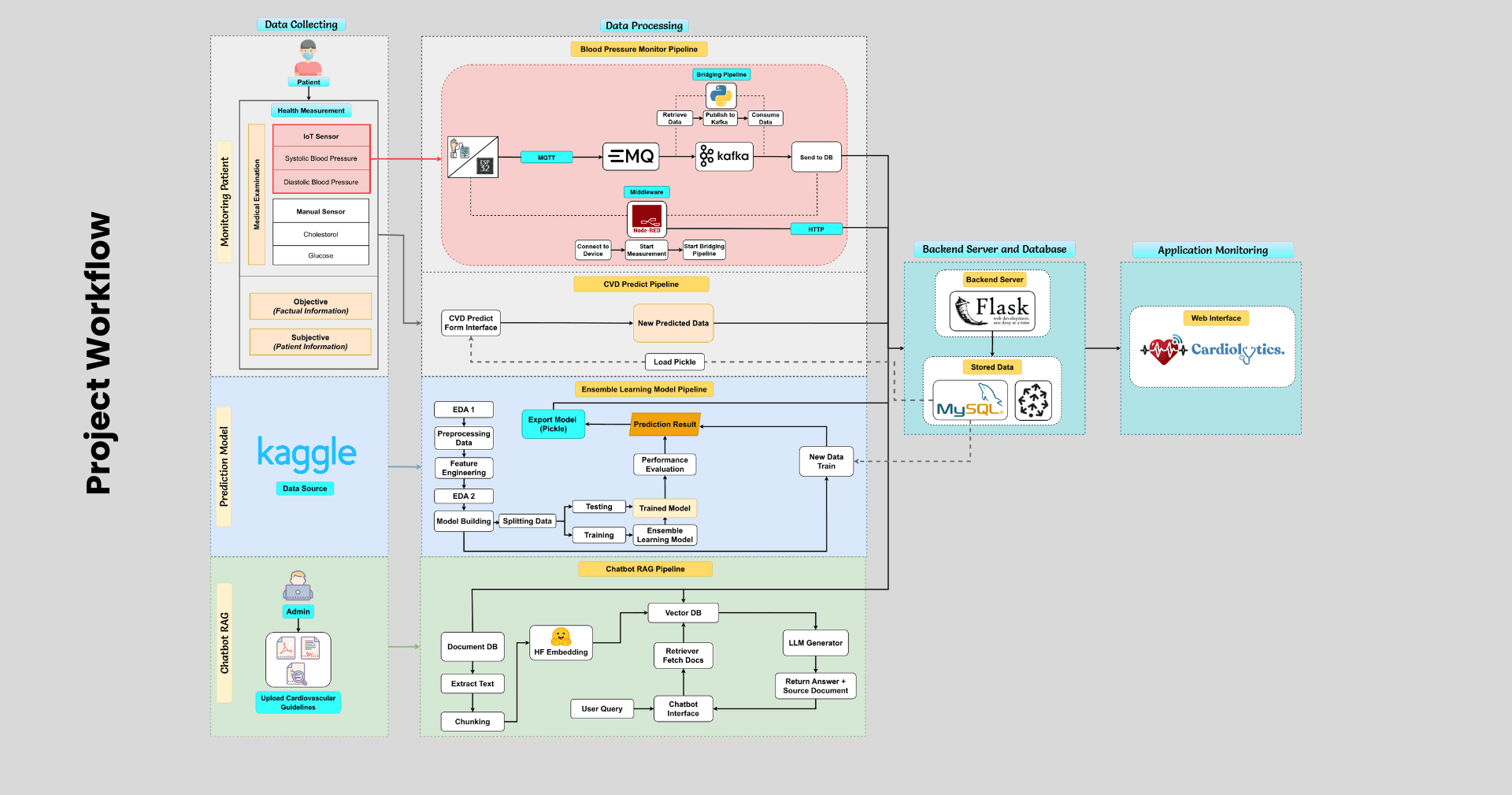The height and width of the screenshot is (795, 1512).
Task: Click the Node-RED middleware icon
Action: click(x=647, y=218)
